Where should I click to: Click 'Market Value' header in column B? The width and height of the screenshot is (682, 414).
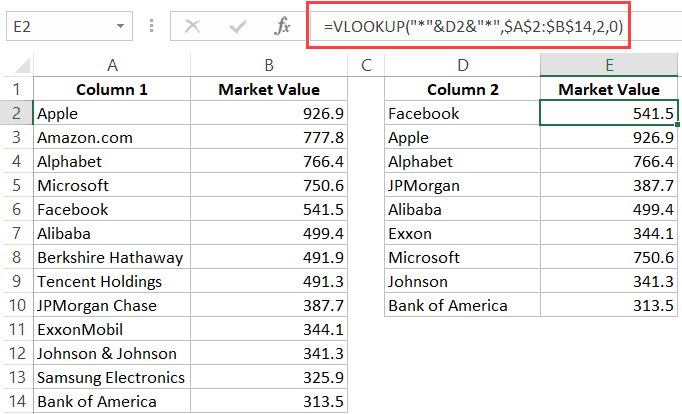269,89
